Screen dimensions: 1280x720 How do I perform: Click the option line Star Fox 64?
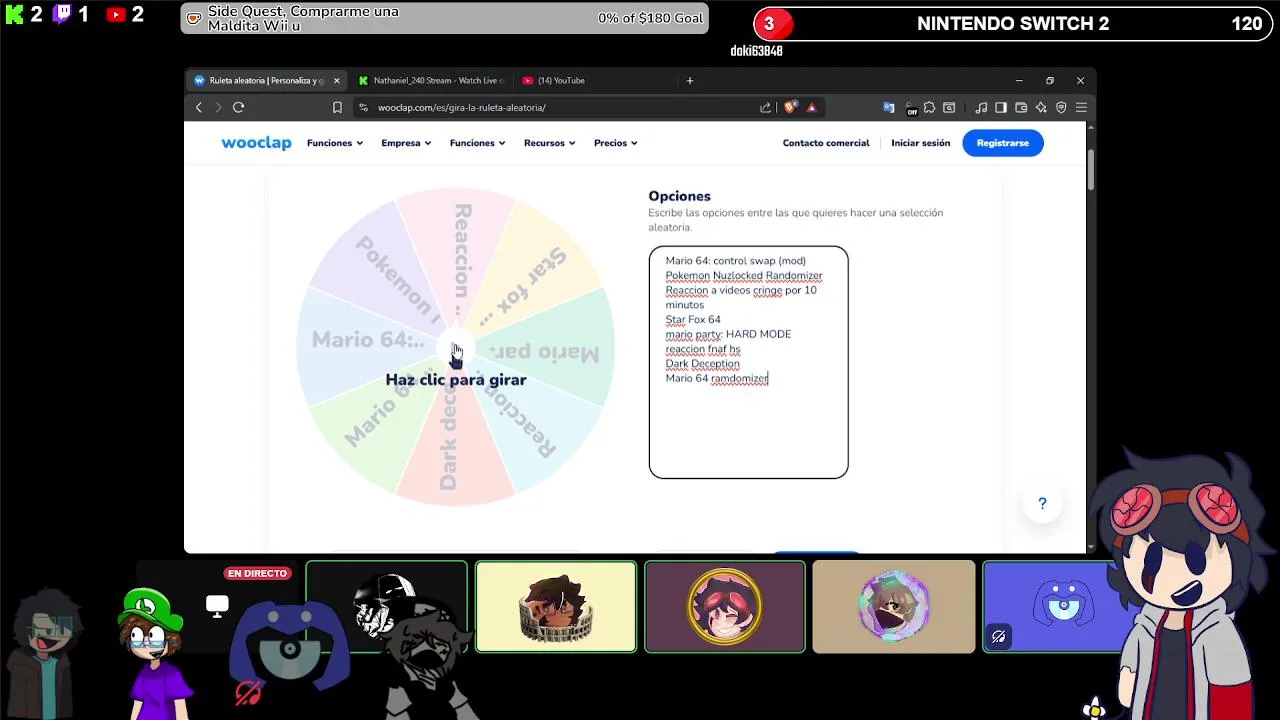click(693, 319)
